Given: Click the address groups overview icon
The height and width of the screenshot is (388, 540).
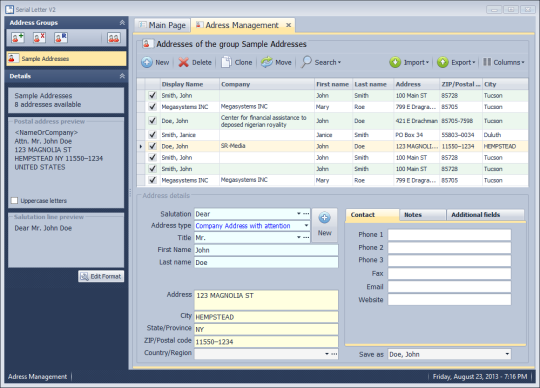Looking at the screenshot, I should [x=114, y=38].
